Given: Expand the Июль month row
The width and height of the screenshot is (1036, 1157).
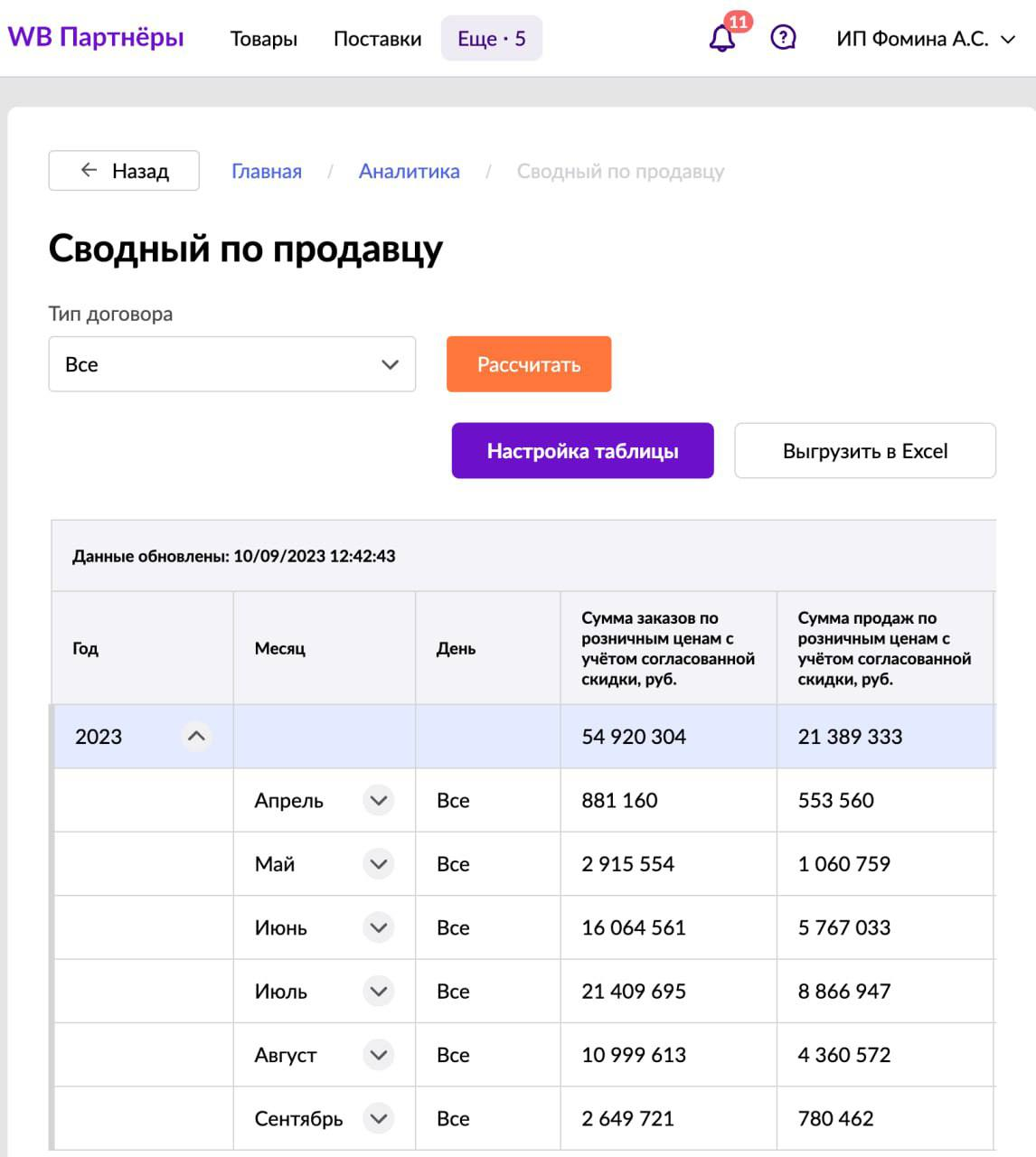Looking at the screenshot, I should pyautogui.click(x=379, y=992).
